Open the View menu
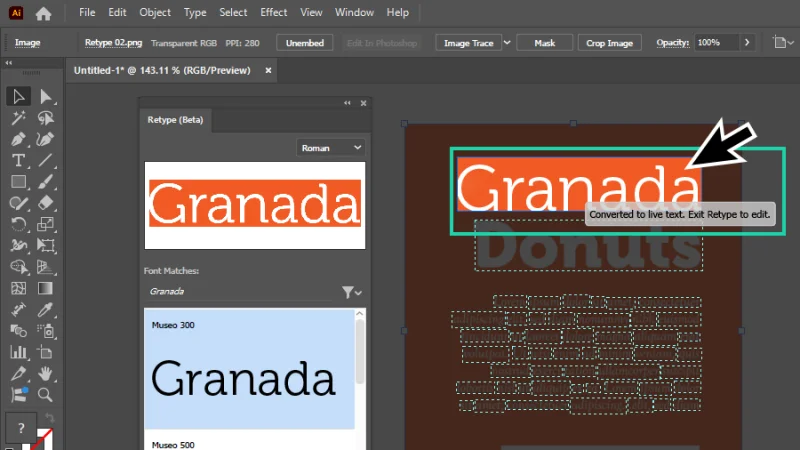800x450 pixels. [311, 12]
